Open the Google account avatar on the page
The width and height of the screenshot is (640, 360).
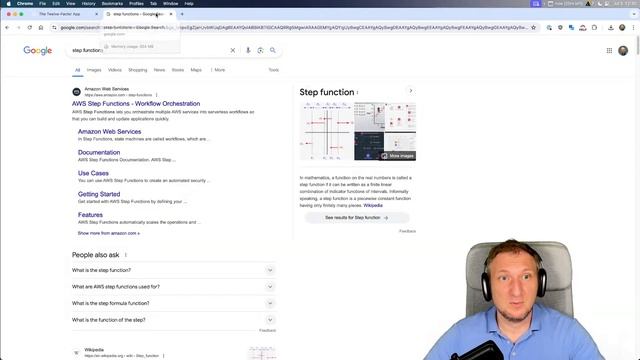tap(623, 50)
